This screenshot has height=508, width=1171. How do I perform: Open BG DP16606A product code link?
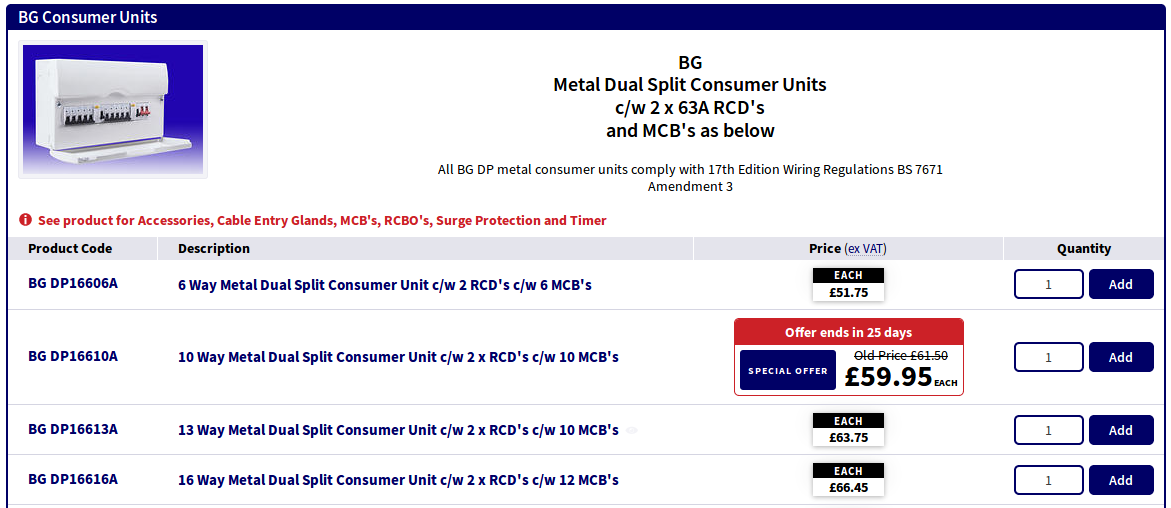(73, 283)
